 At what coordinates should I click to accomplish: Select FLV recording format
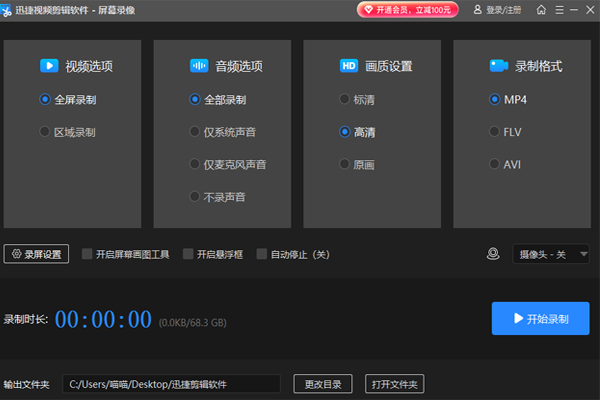[505, 132]
